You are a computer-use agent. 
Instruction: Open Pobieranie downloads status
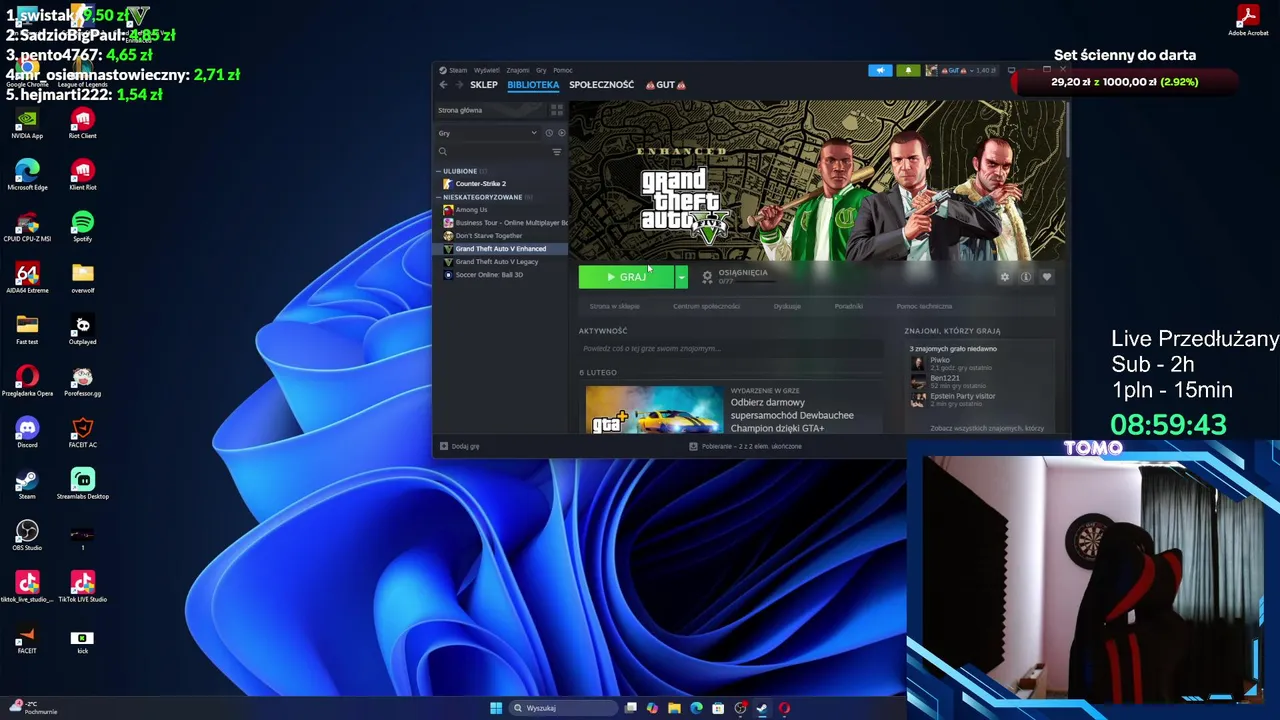coord(746,446)
